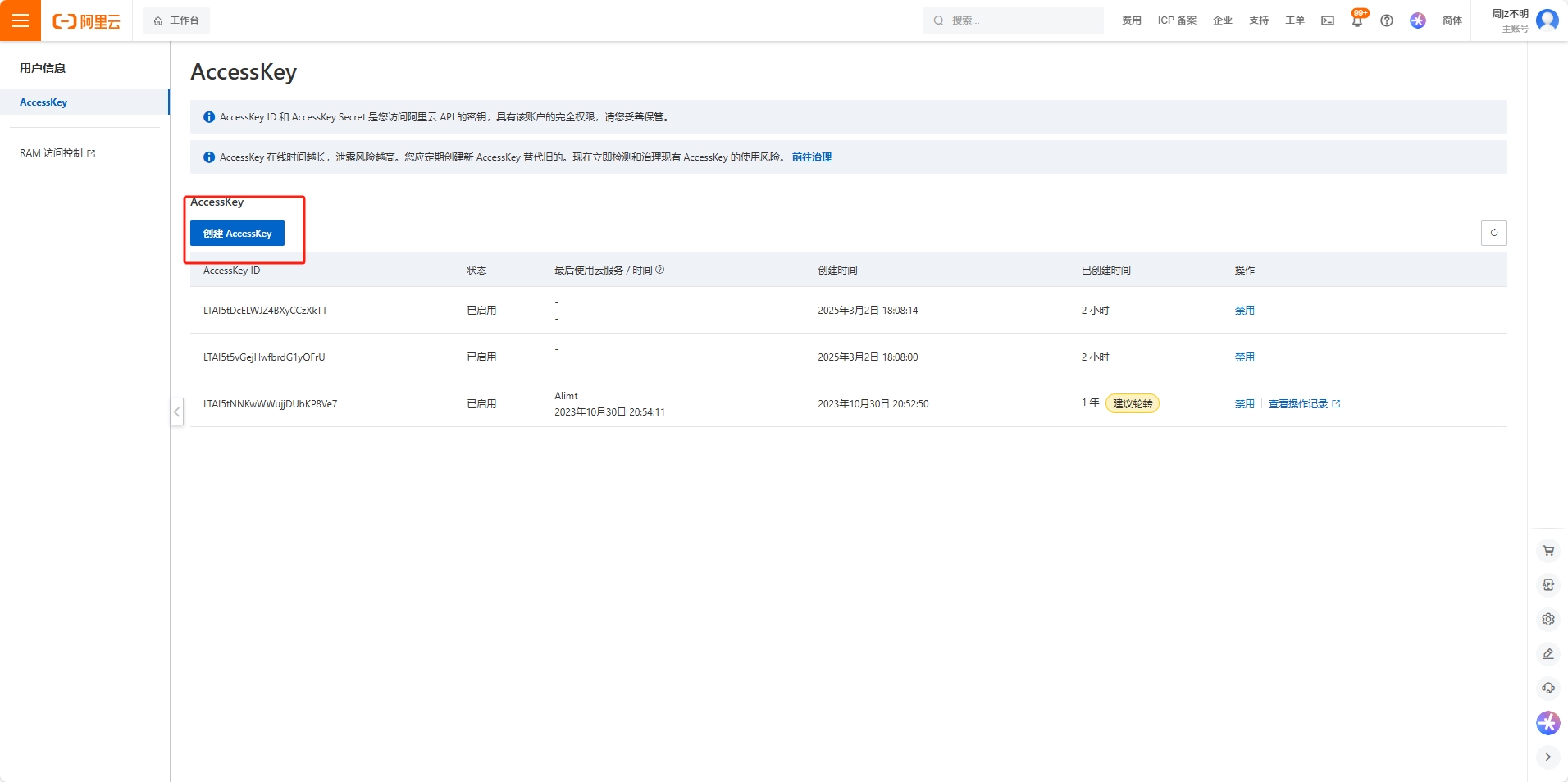Click the customer support headset icon

1547,689
